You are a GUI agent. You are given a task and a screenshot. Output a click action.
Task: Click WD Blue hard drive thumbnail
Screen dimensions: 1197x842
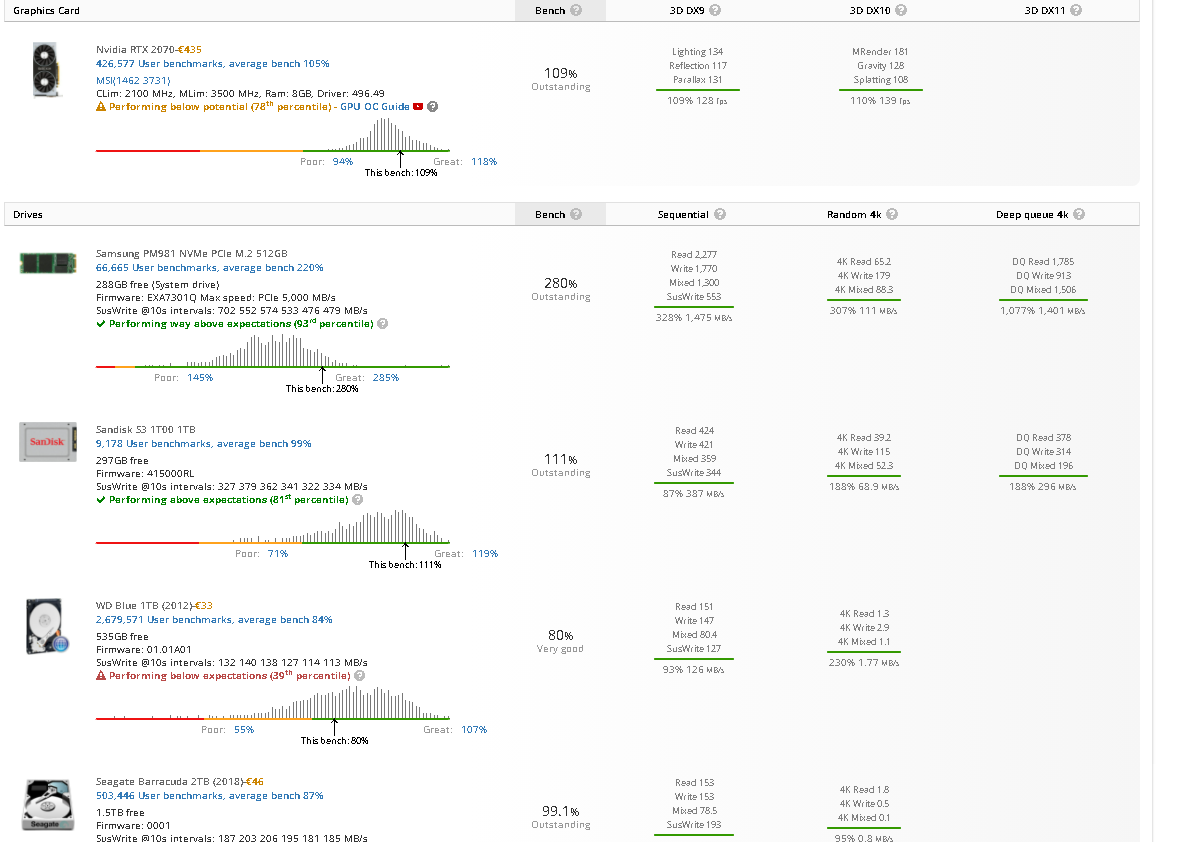tap(47, 627)
